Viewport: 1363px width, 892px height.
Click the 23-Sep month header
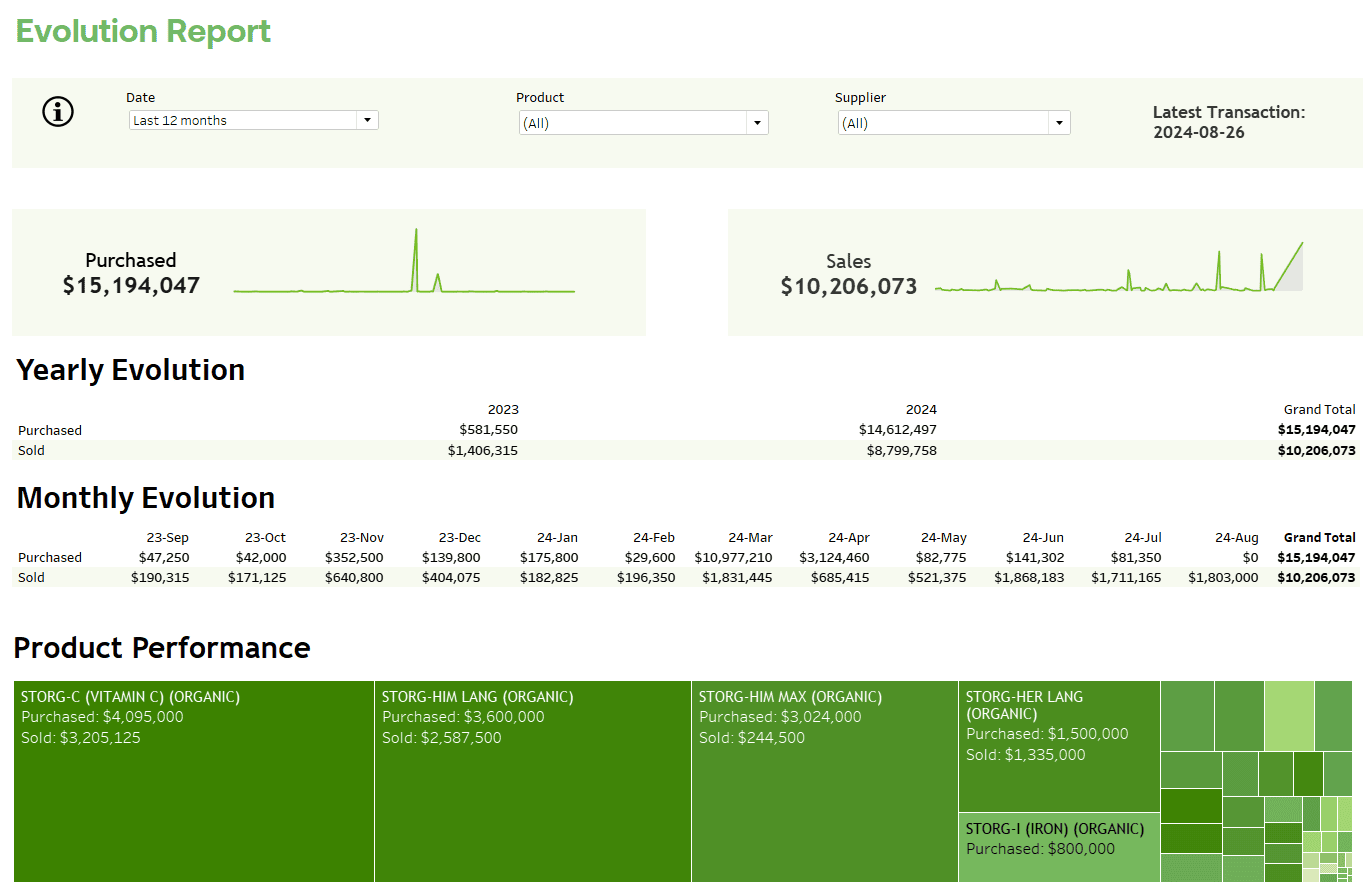167,537
